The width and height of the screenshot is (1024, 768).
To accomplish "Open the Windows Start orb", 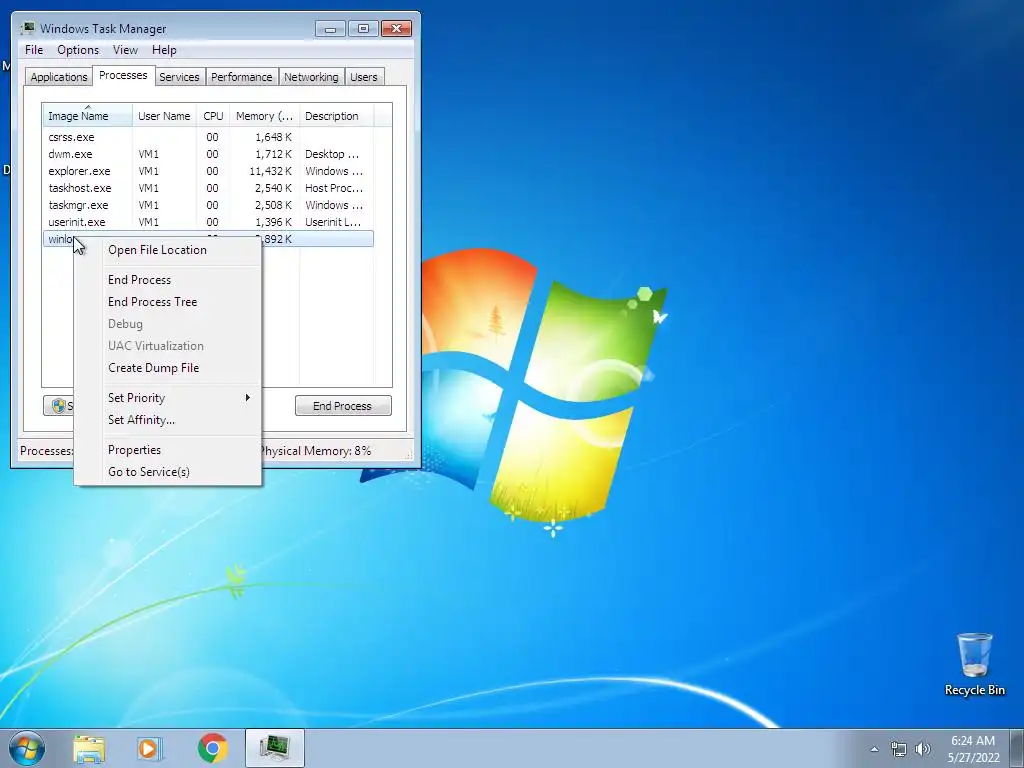I will click(x=26, y=748).
